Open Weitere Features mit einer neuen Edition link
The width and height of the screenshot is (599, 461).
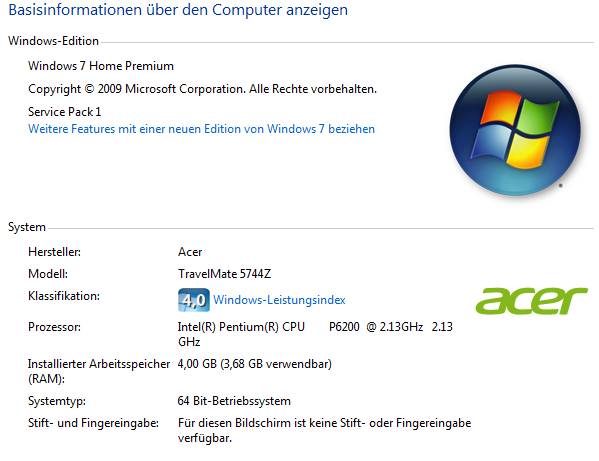[201, 129]
